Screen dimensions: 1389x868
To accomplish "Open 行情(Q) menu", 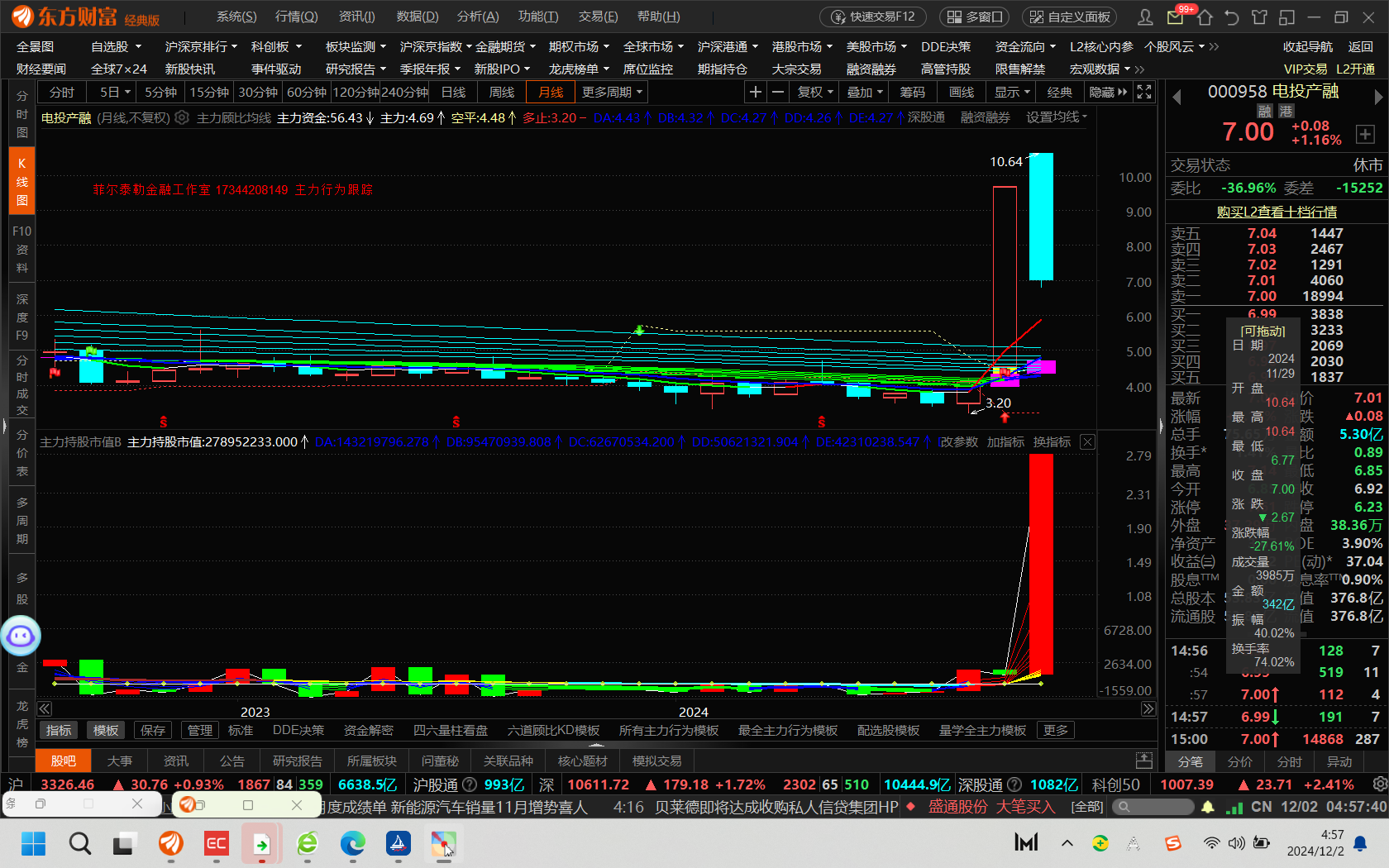I will (296, 17).
